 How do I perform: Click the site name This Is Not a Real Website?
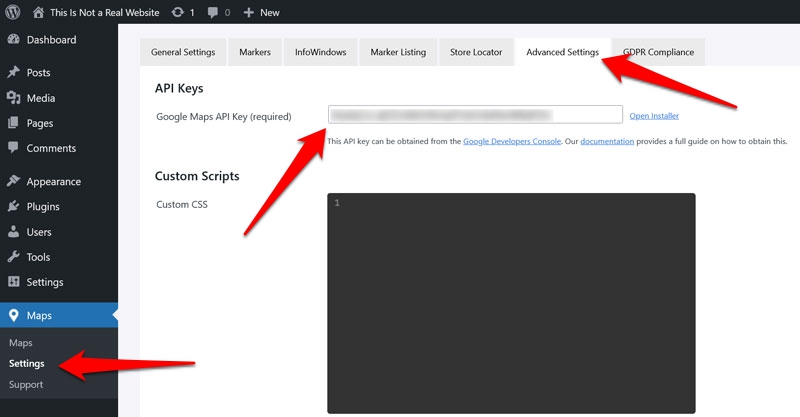(105, 12)
